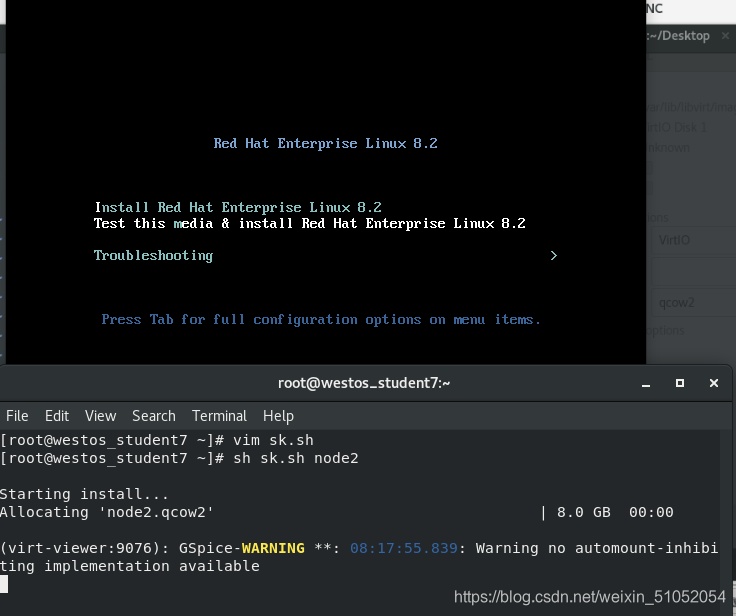Screen dimensions: 736x616
Task: Open the Edit menu in terminal
Action: click(57, 416)
